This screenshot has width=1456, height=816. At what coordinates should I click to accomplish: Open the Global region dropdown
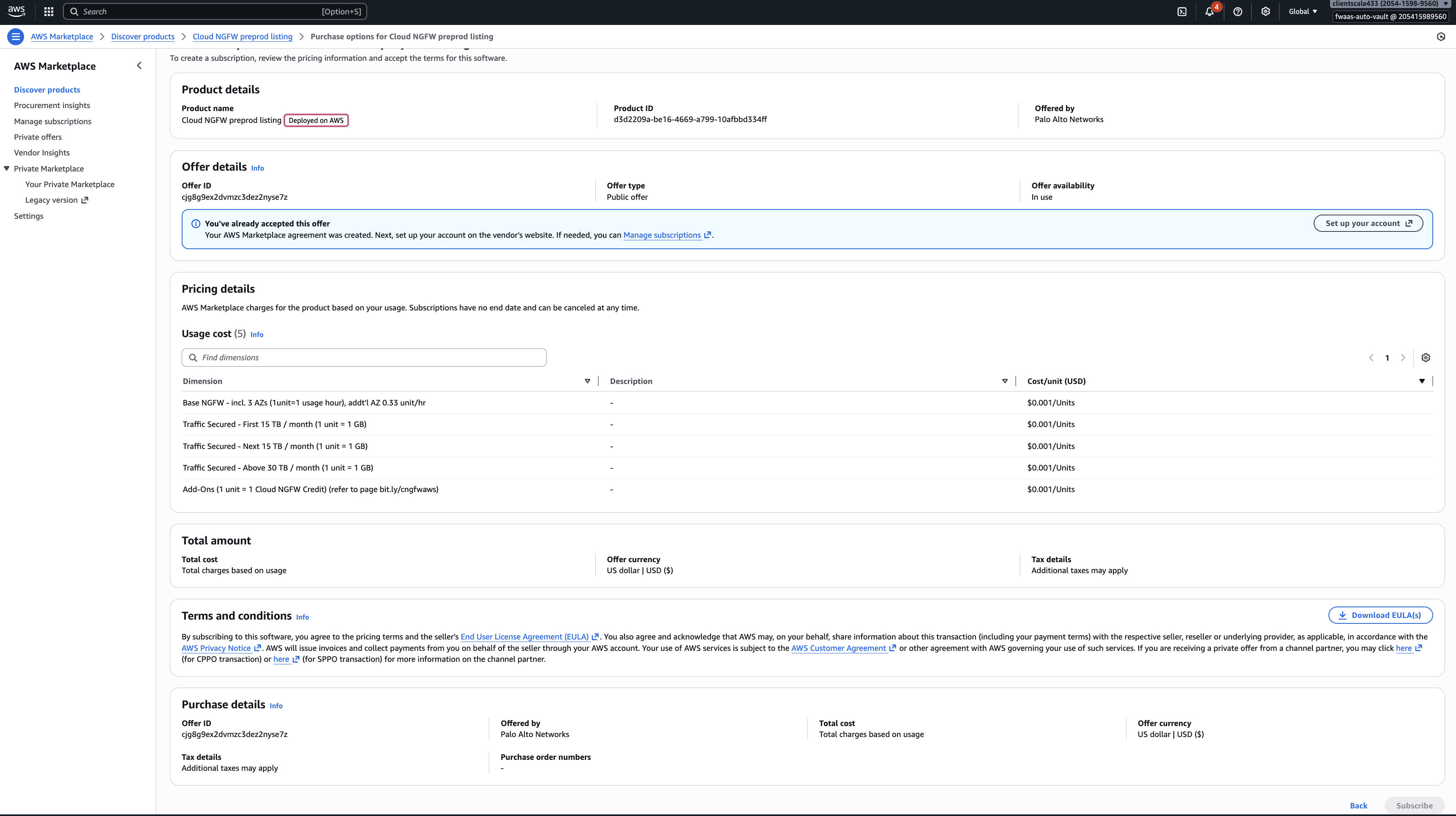(x=1303, y=11)
